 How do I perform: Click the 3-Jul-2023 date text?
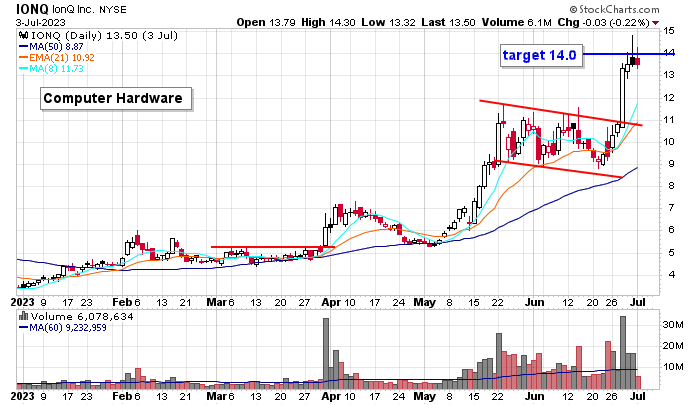click(41, 22)
